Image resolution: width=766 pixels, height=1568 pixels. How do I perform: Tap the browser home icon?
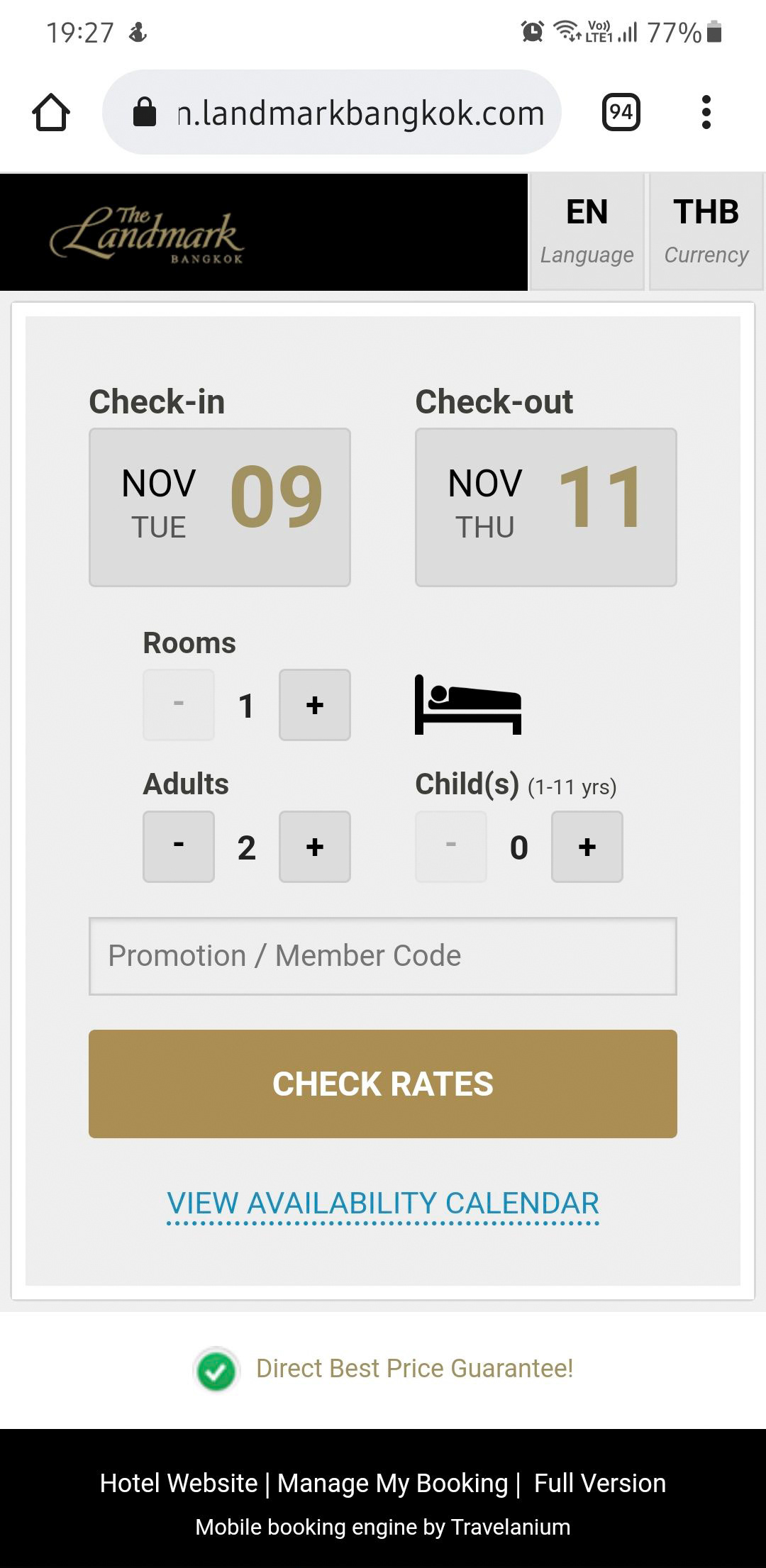click(x=51, y=112)
